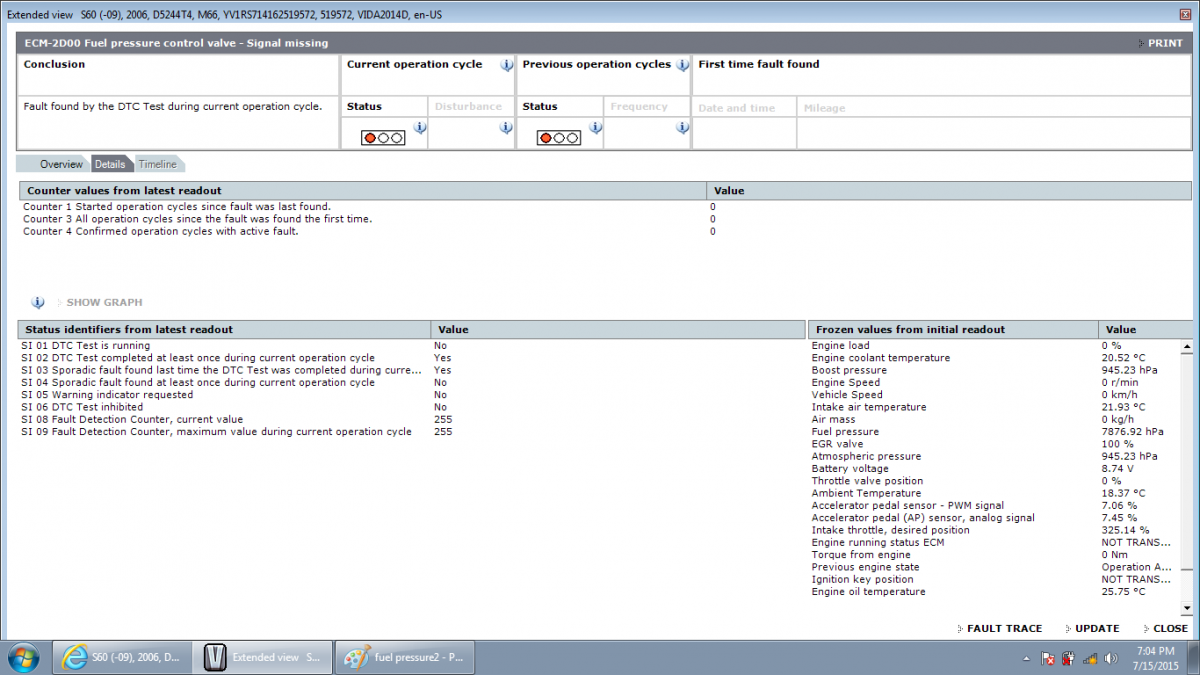The height and width of the screenshot is (675, 1200).
Task: Click the Boost pressure frozen value row
Action: pos(994,370)
